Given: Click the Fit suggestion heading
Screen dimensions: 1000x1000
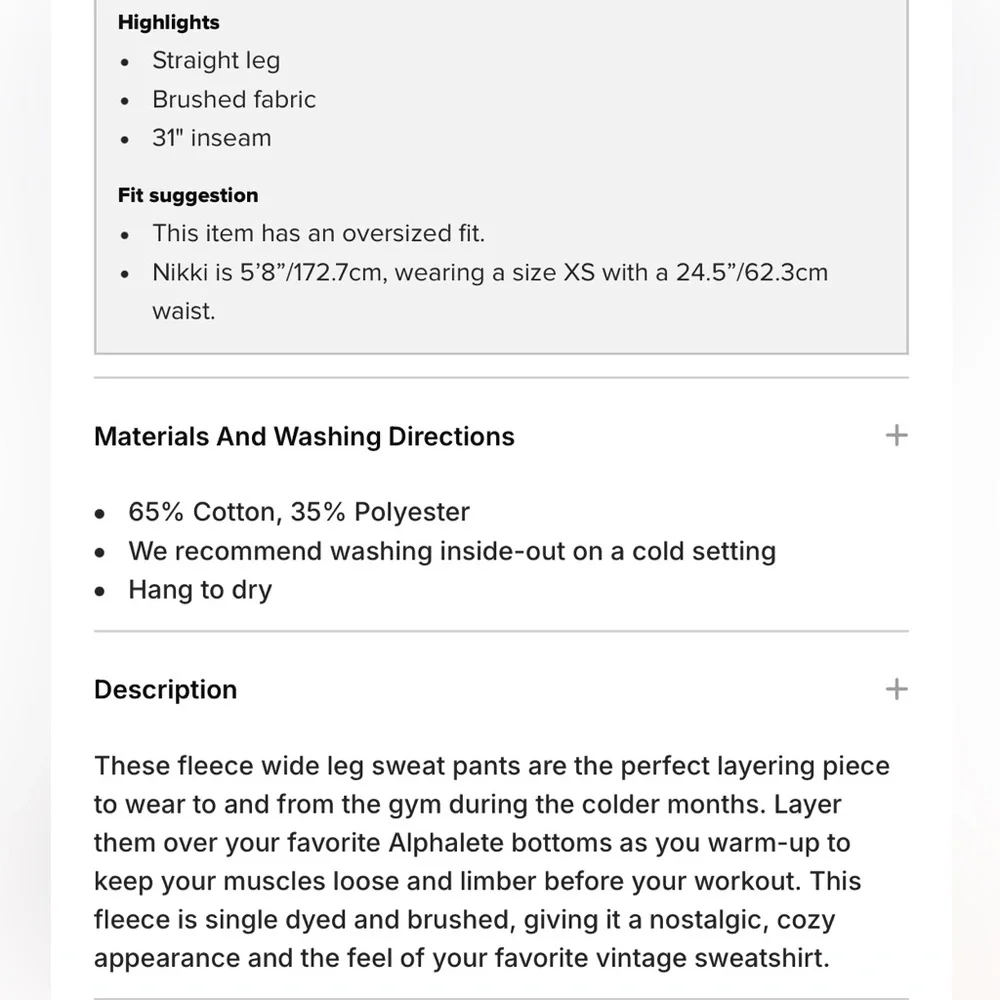Looking at the screenshot, I should tap(188, 195).
